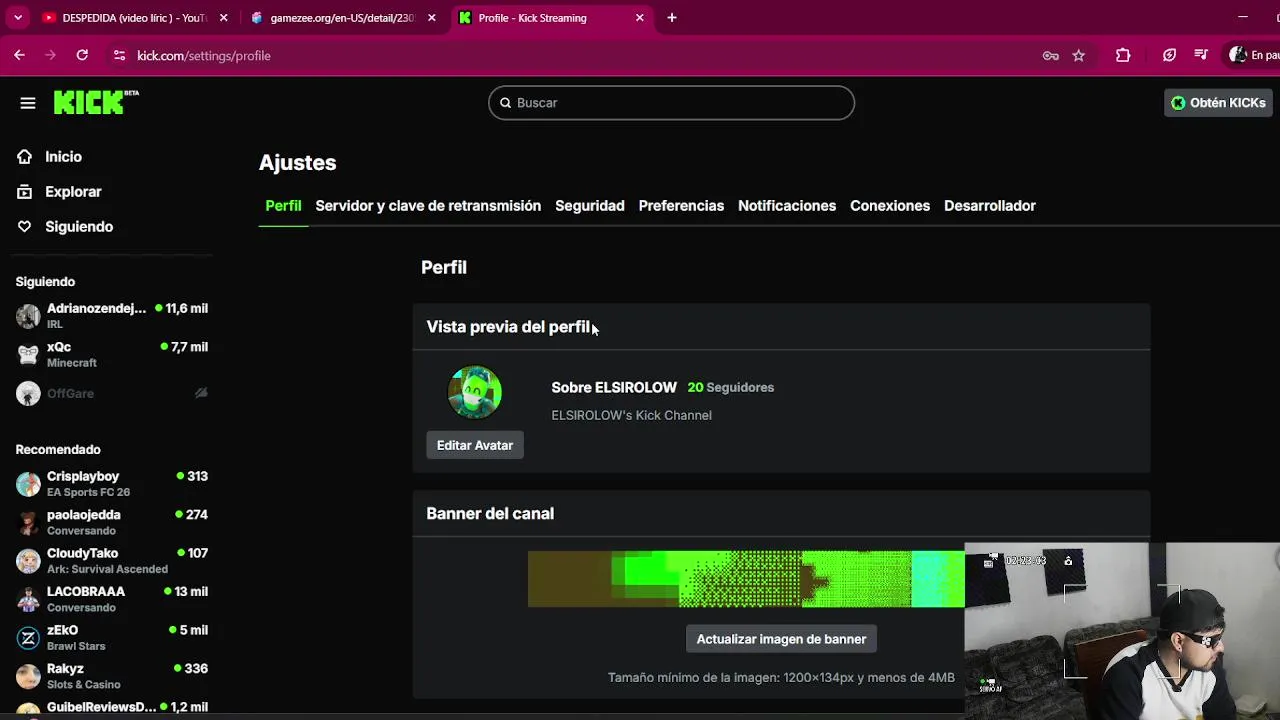The height and width of the screenshot is (720, 1280).
Task: Switch to the DESPEDIDA YouTube tab
Action: coord(135,18)
